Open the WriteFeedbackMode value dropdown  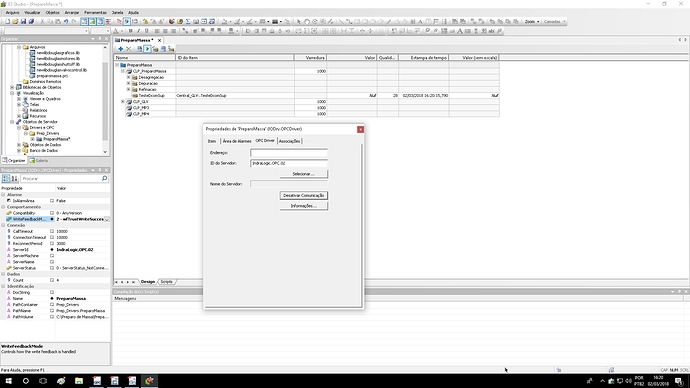point(106,219)
